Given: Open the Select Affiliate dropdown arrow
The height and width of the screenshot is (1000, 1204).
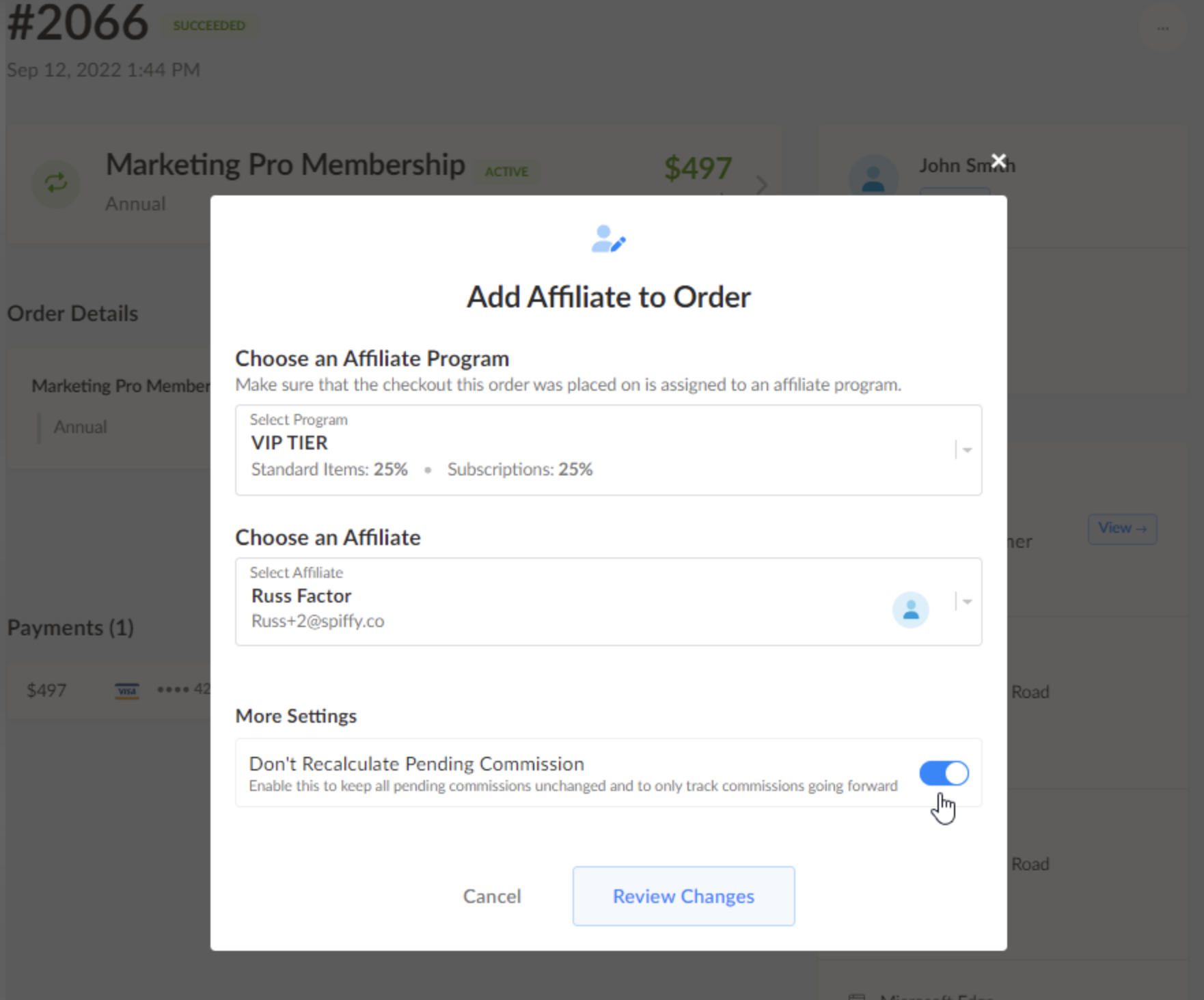Looking at the screenshot, I should pyautogui.click(x=967, y=602).
